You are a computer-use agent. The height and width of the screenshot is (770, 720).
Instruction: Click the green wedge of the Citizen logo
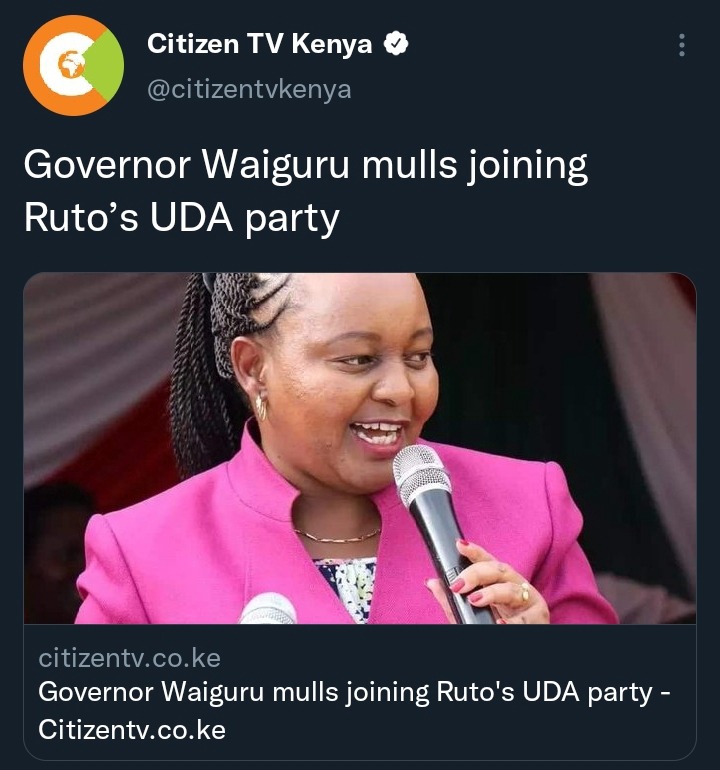click(x=104, y=65)
